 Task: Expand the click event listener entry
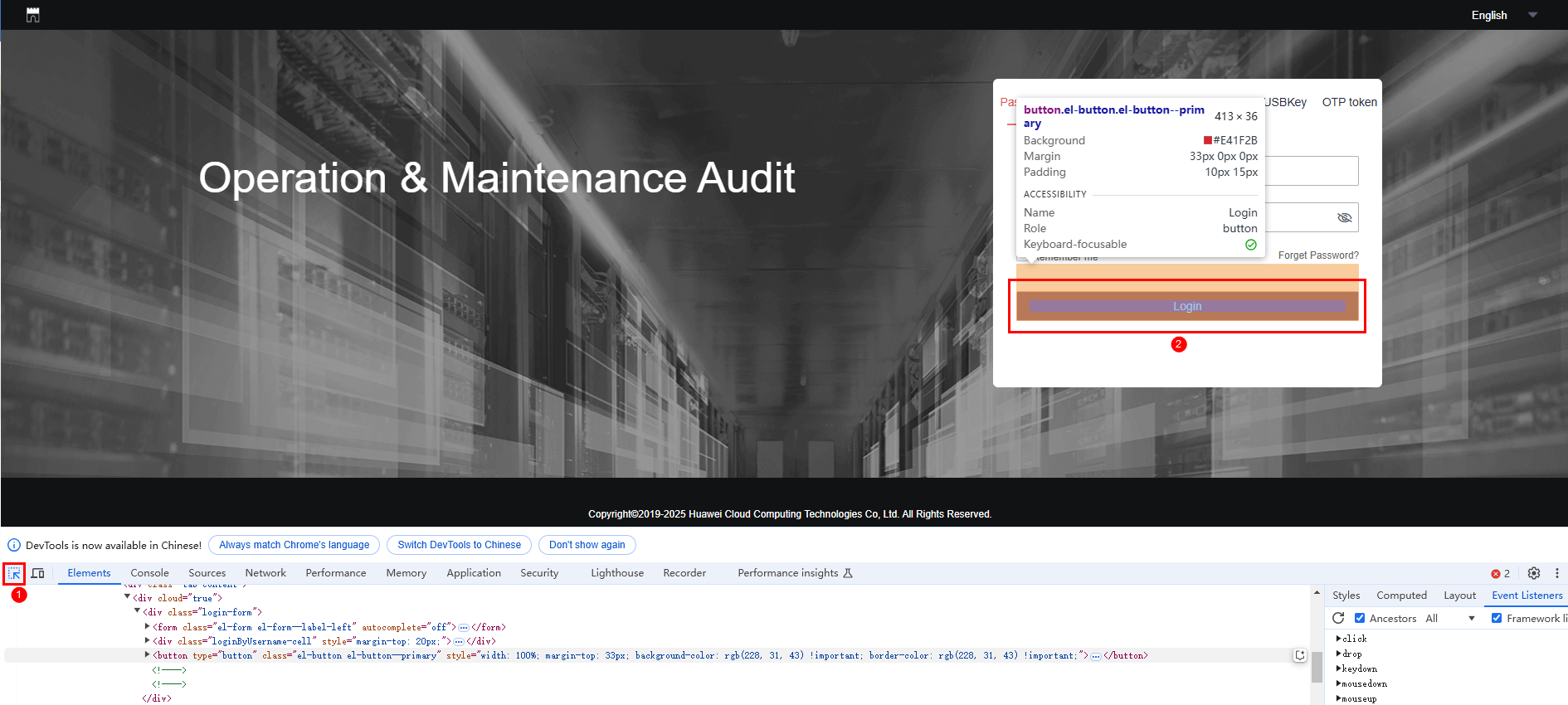[x=1339, y=639]
